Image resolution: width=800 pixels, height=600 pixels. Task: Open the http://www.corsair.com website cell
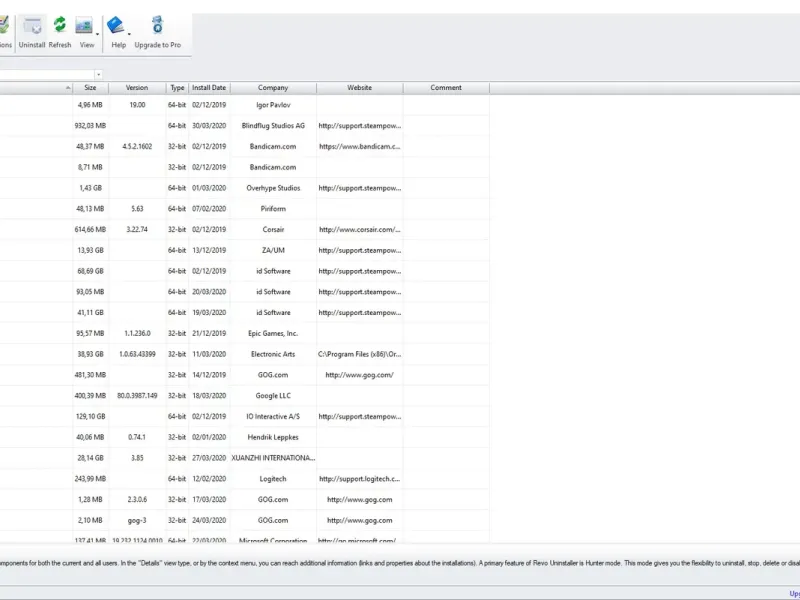click(x=360, y=230)
